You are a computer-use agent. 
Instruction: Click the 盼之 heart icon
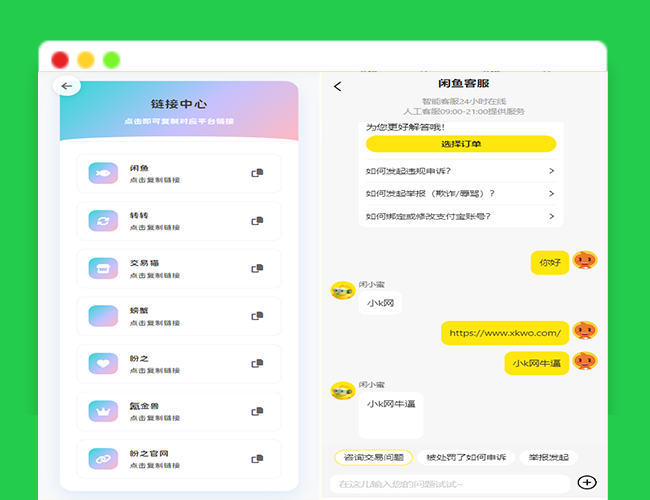(103, 363)
